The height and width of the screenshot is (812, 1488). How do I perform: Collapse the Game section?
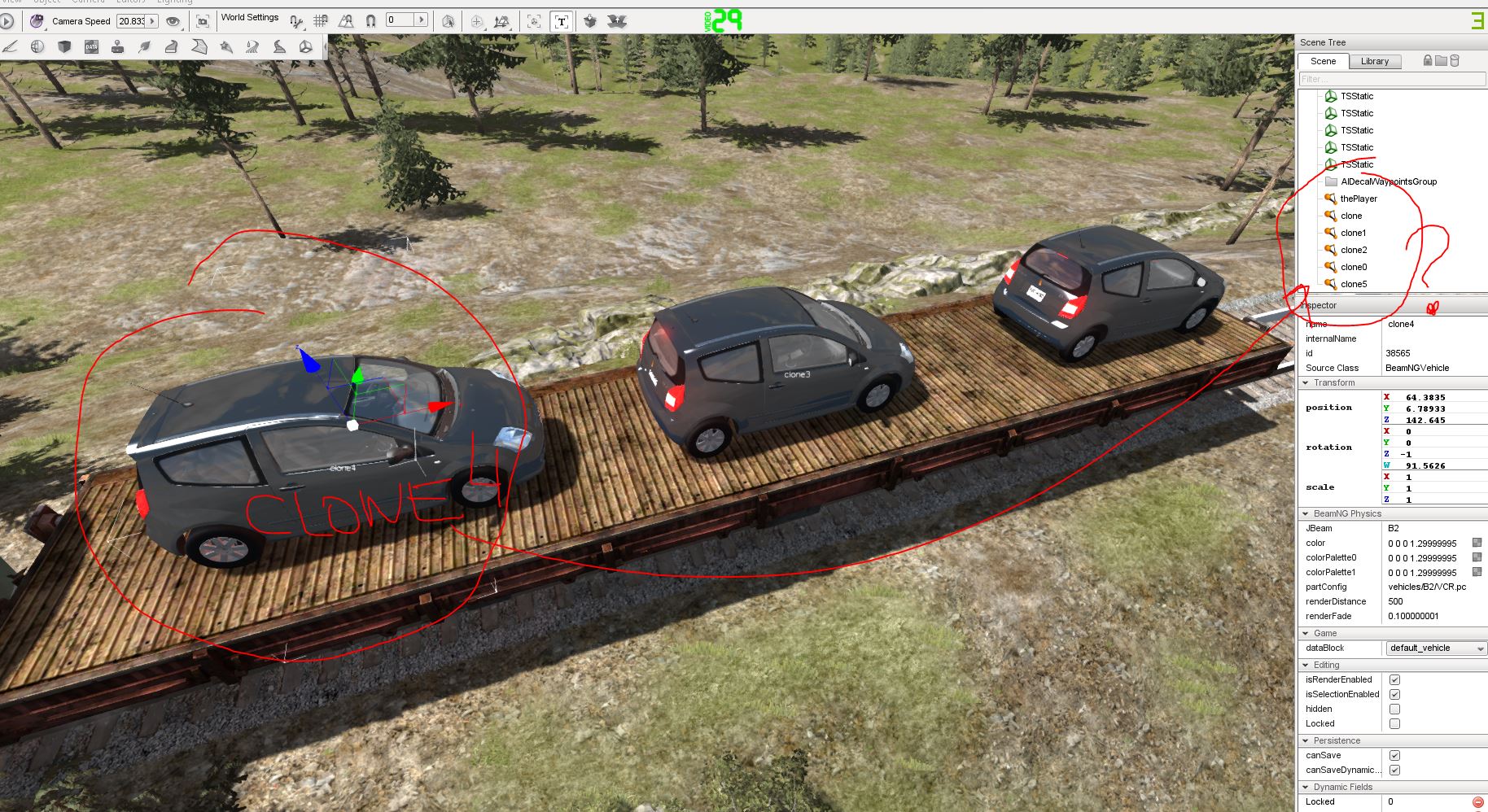click(x=1306, y=633)
